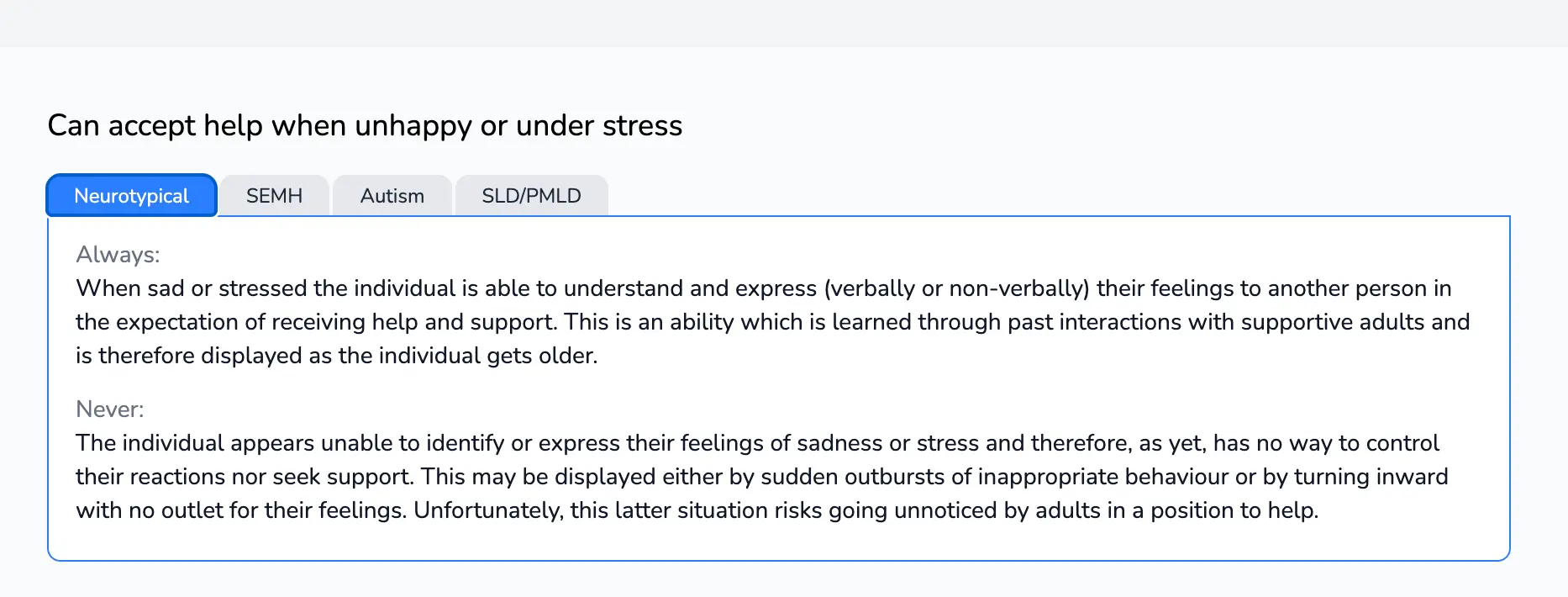Click the phrase 'turning inward' in the Never text
1568x597 pixels.
click(1371, 477)
